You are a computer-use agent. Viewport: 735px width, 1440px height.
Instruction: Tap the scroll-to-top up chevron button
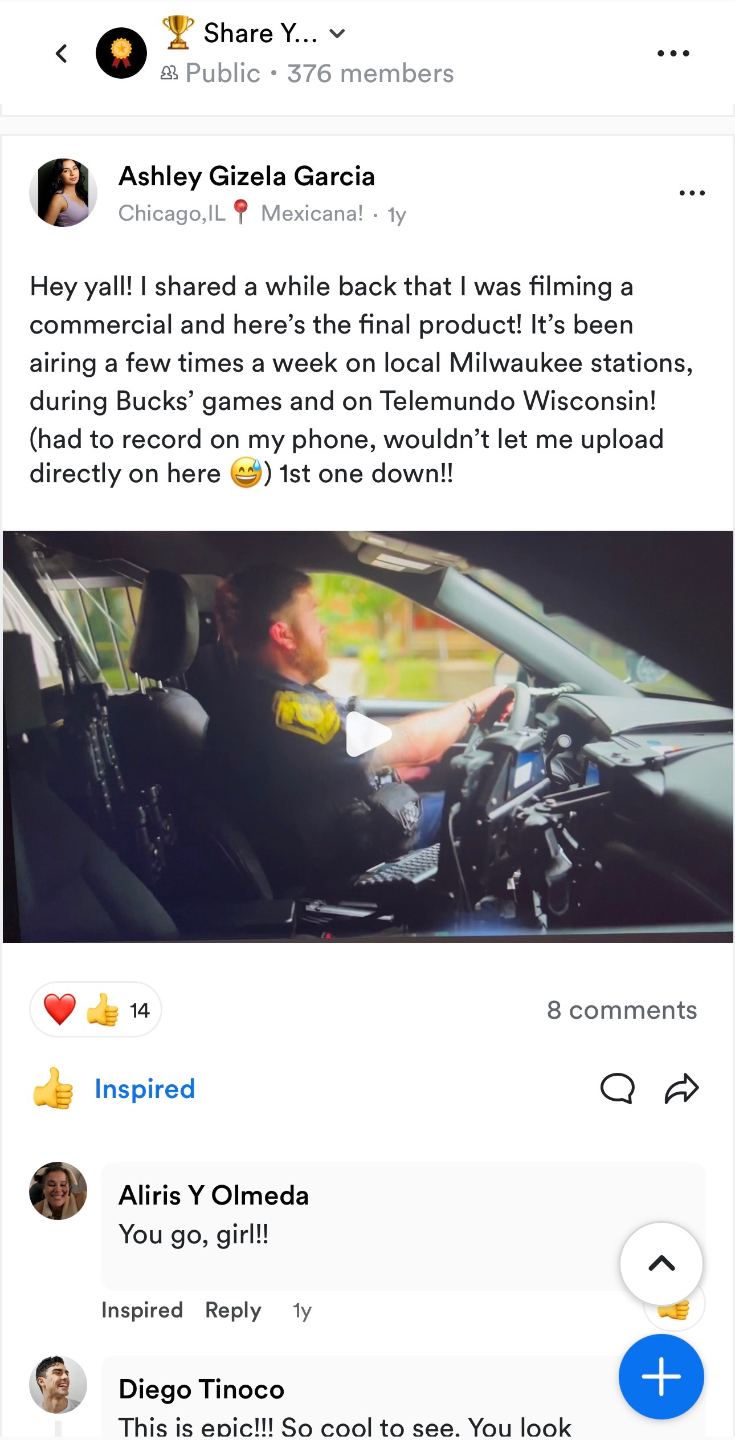661,1263
